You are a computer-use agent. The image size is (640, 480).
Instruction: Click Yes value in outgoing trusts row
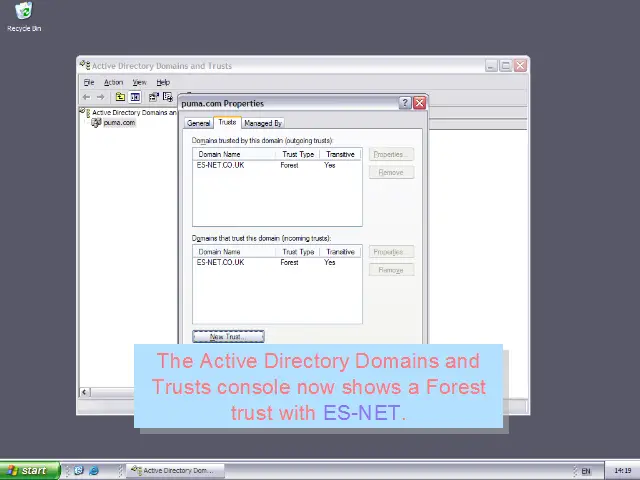329,165
